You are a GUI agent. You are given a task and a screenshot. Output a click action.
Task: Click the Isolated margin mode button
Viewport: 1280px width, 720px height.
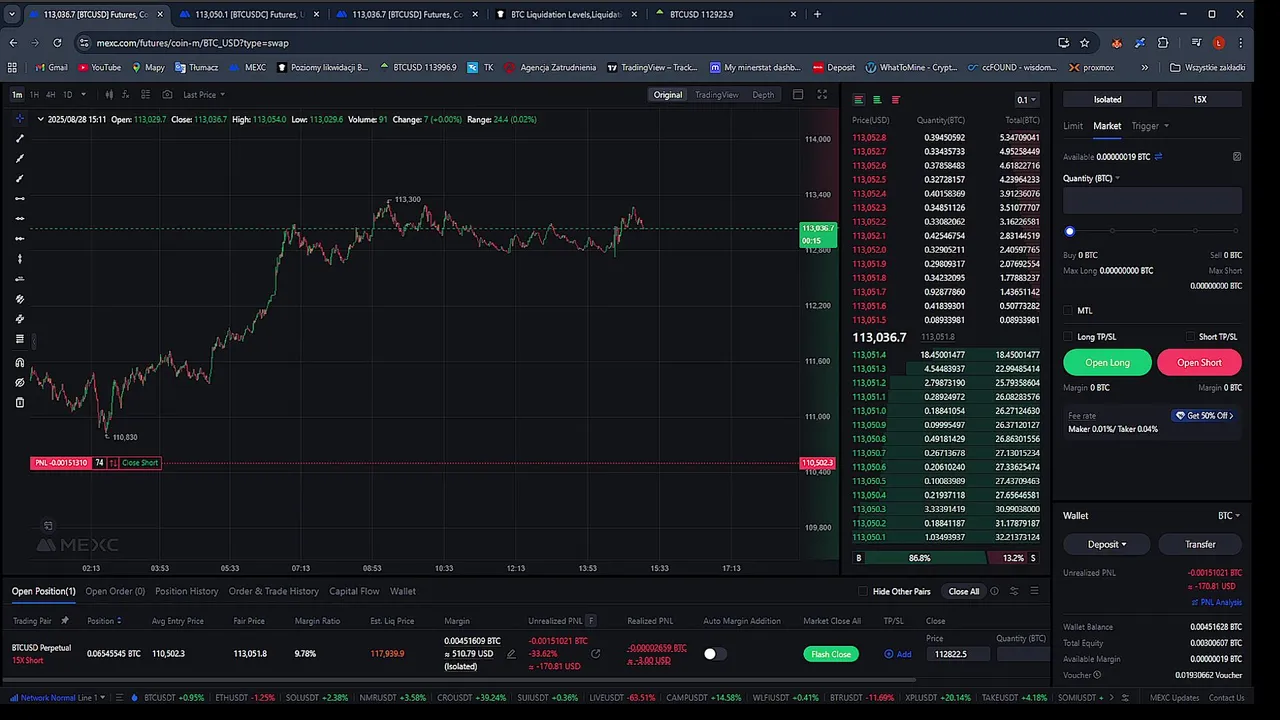1107,100
